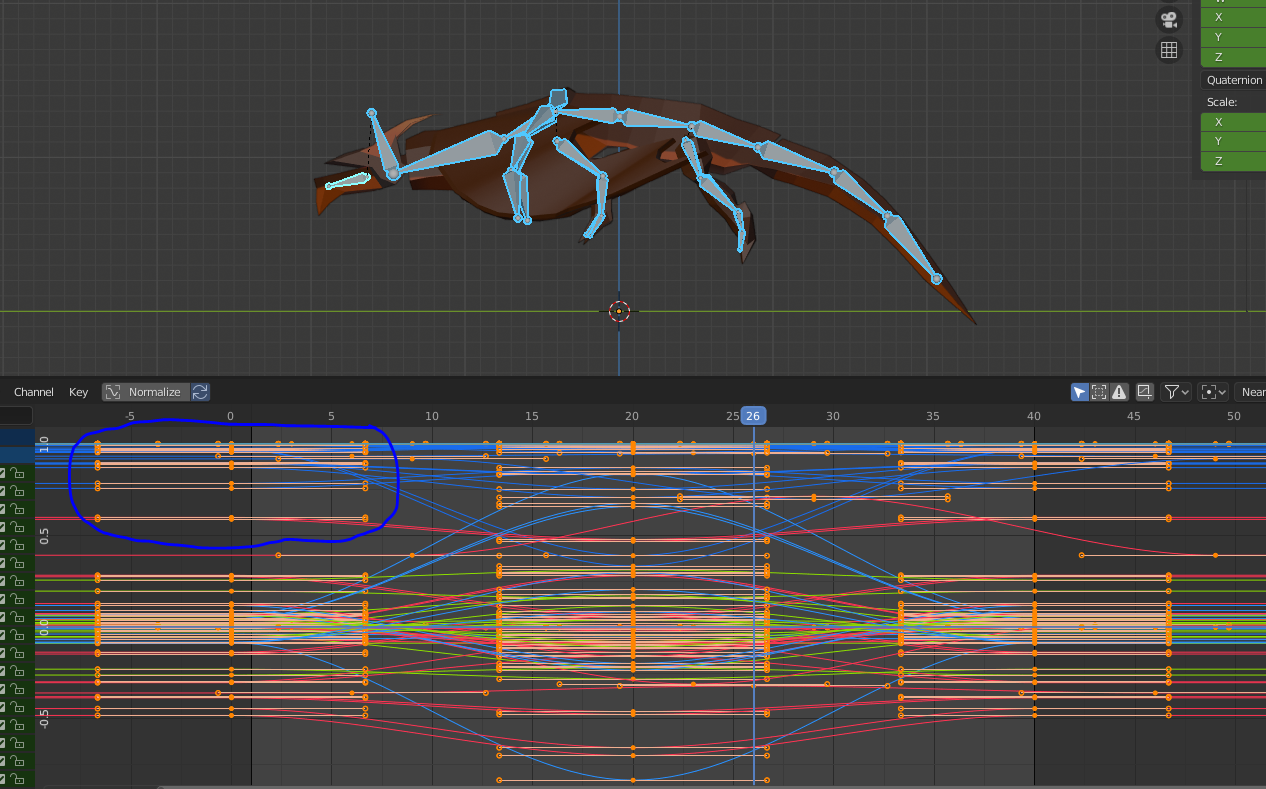Switch orthographic/perspective with the grid icon

tap(1168, 50)
